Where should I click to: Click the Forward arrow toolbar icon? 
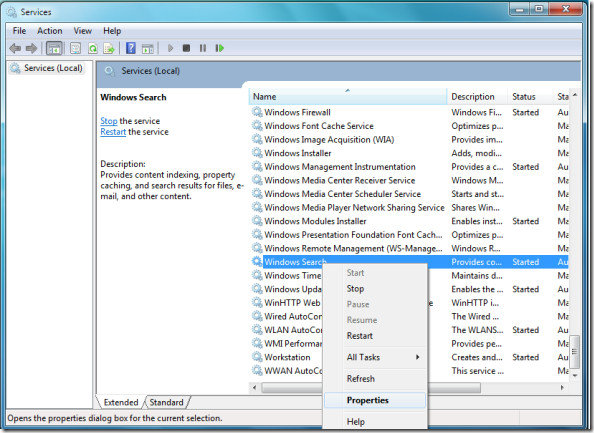pyautogui.click(x=31, y=48)
